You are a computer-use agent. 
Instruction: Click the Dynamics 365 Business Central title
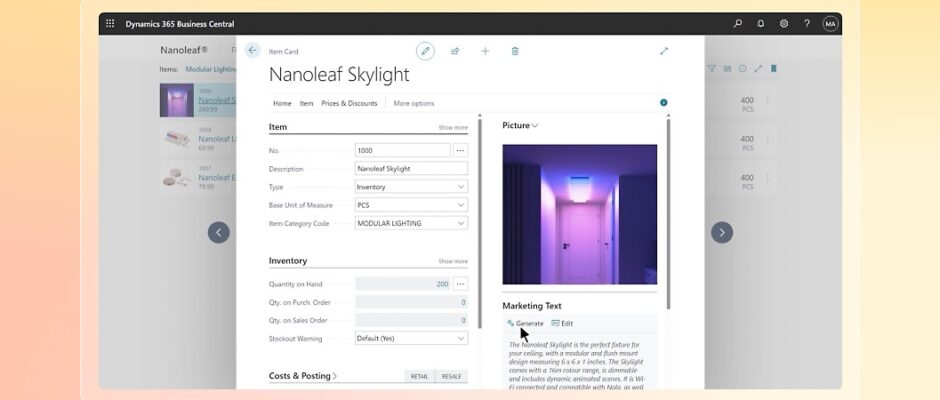click(180, 24)
